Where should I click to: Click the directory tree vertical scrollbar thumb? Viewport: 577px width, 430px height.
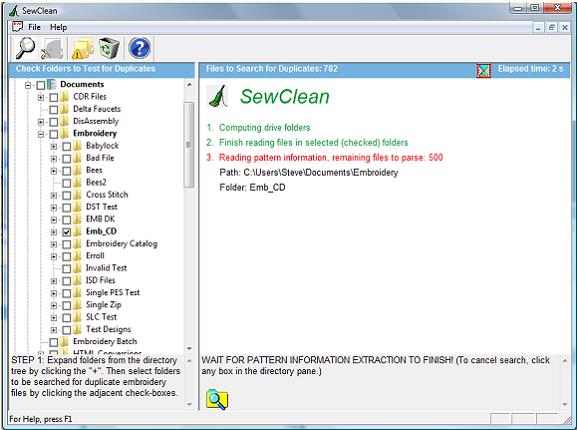click(189, 145)
